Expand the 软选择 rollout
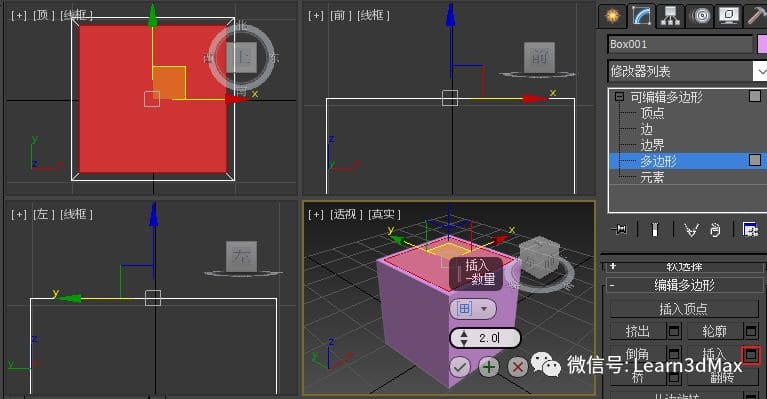767x399 pixels. 684,267
